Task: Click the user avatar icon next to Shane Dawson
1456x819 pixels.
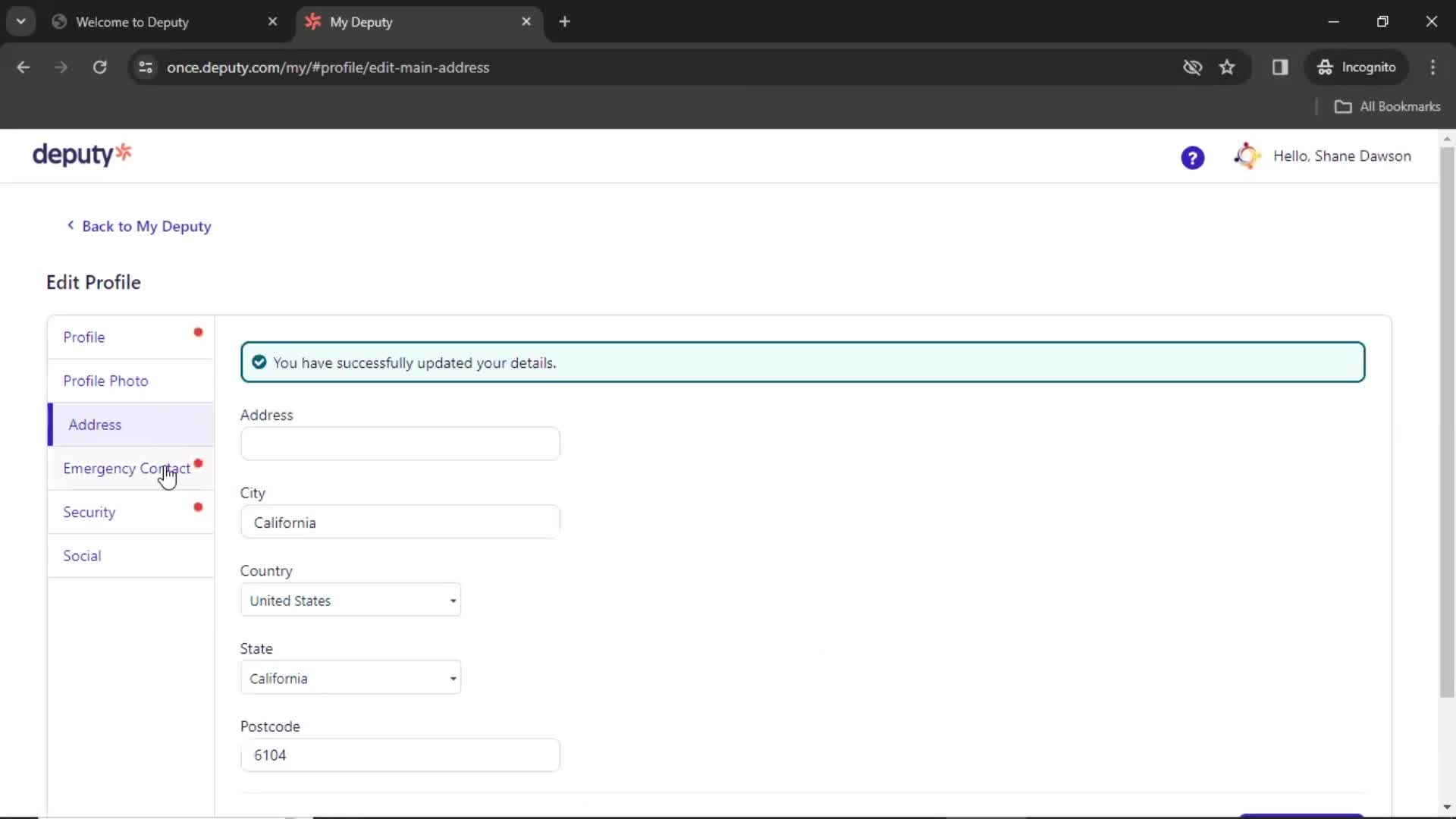Action: (x=1247, y=156)
